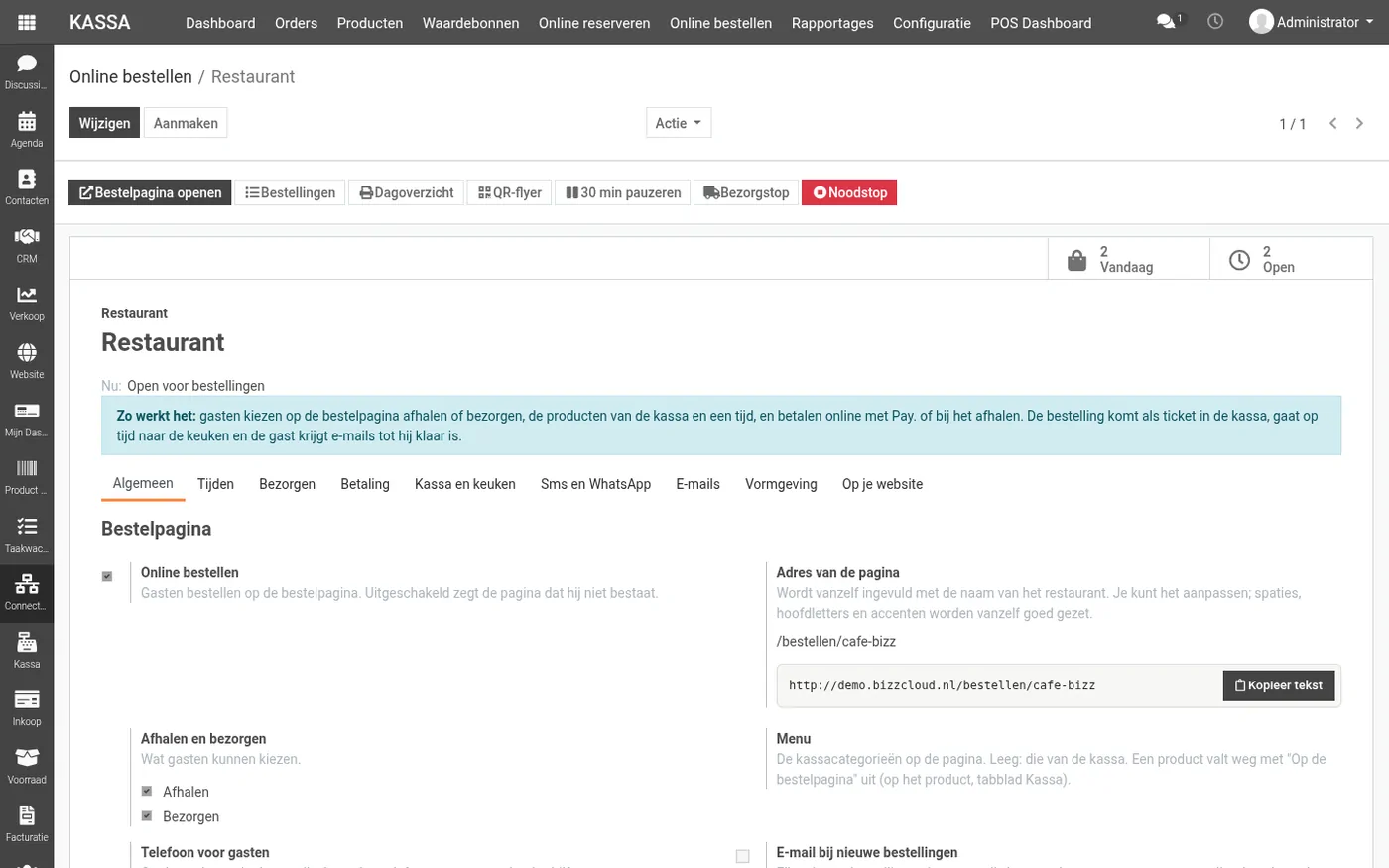This screenshot has width=1389, height=868.
Task: Open the Configuratie menu
Action: point(932,22)
